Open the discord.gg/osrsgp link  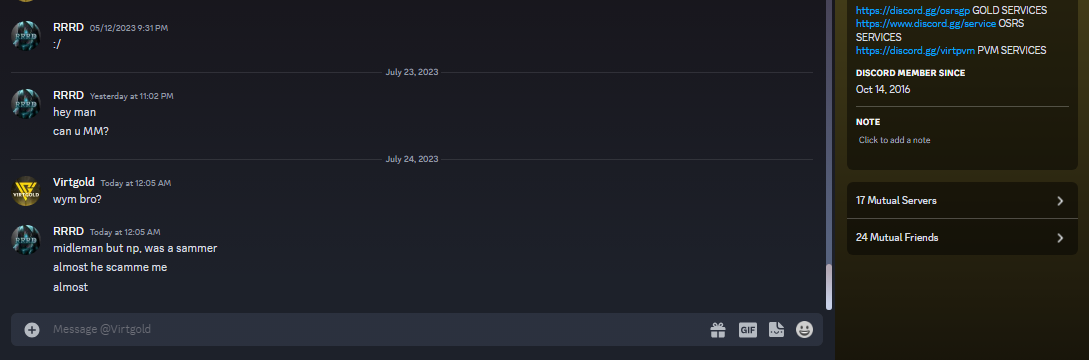[913, 10]
